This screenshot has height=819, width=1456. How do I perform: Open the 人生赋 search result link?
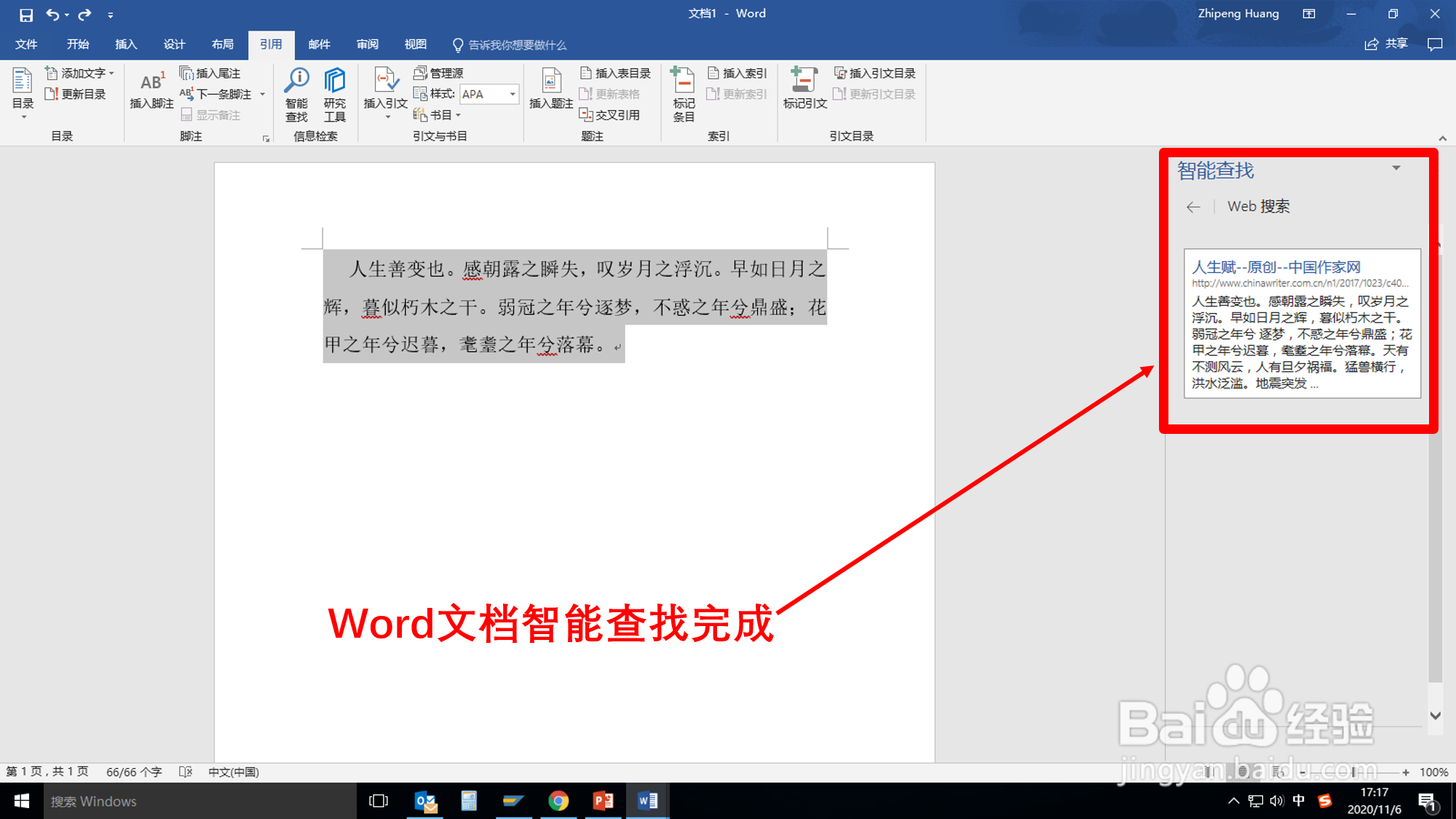click(1275, 267)
